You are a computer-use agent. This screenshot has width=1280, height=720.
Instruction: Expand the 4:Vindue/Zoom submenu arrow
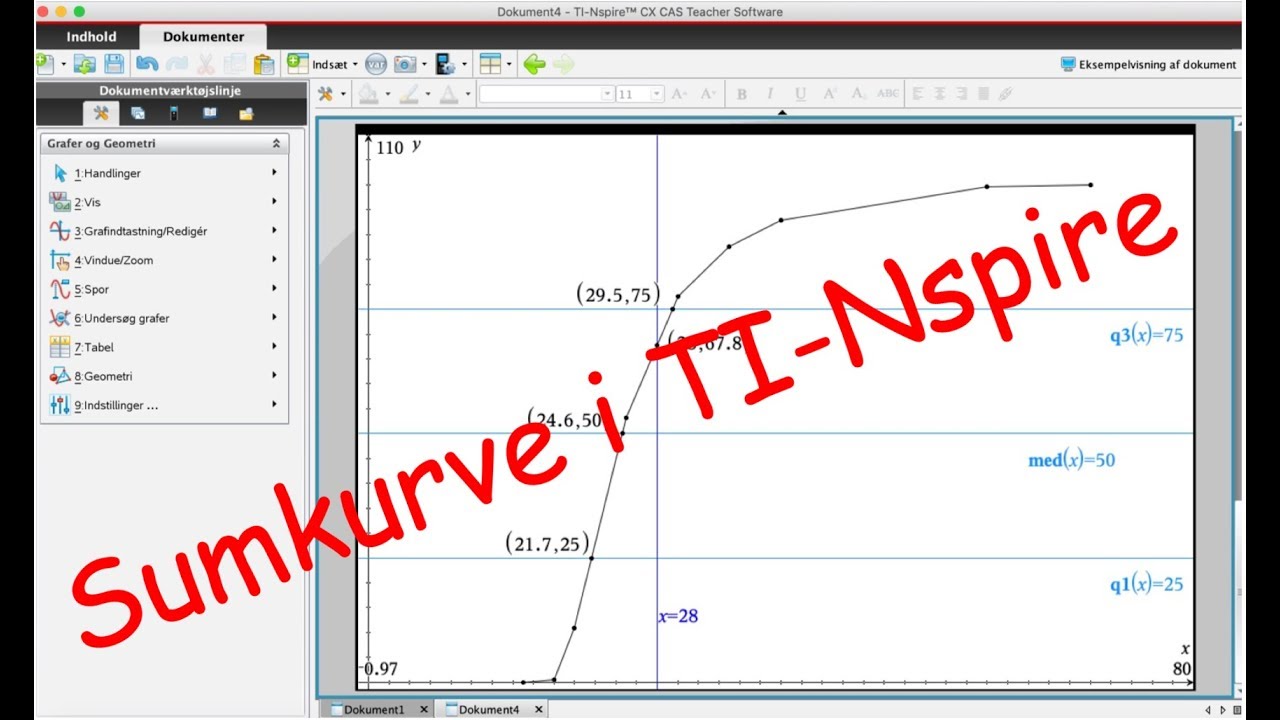point(274,259)
